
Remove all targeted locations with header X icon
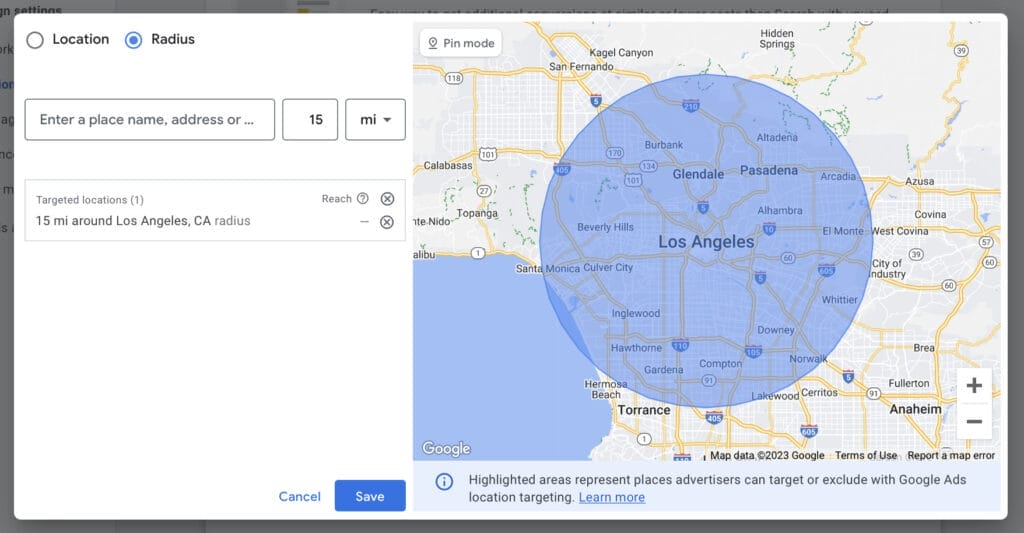click(x=387, y=199)
